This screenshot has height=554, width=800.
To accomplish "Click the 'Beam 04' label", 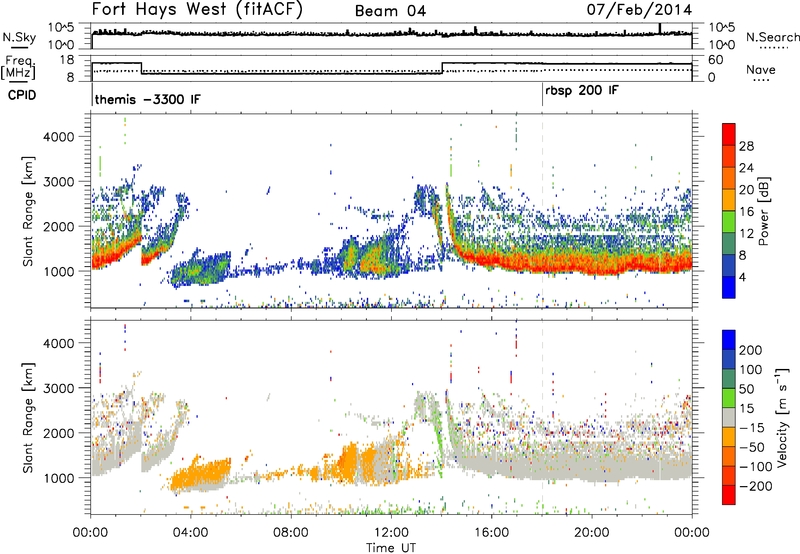I will (x=390, y=11).
